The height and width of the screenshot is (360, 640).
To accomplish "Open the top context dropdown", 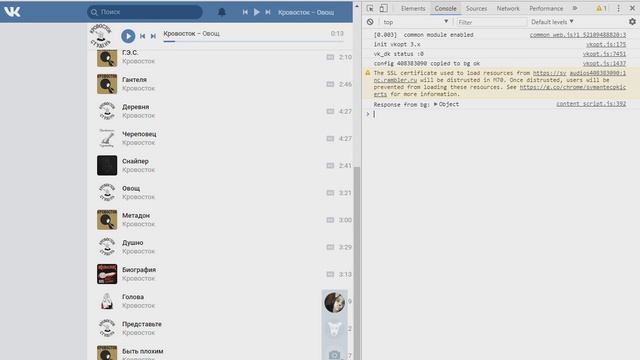I will point(415,22).
